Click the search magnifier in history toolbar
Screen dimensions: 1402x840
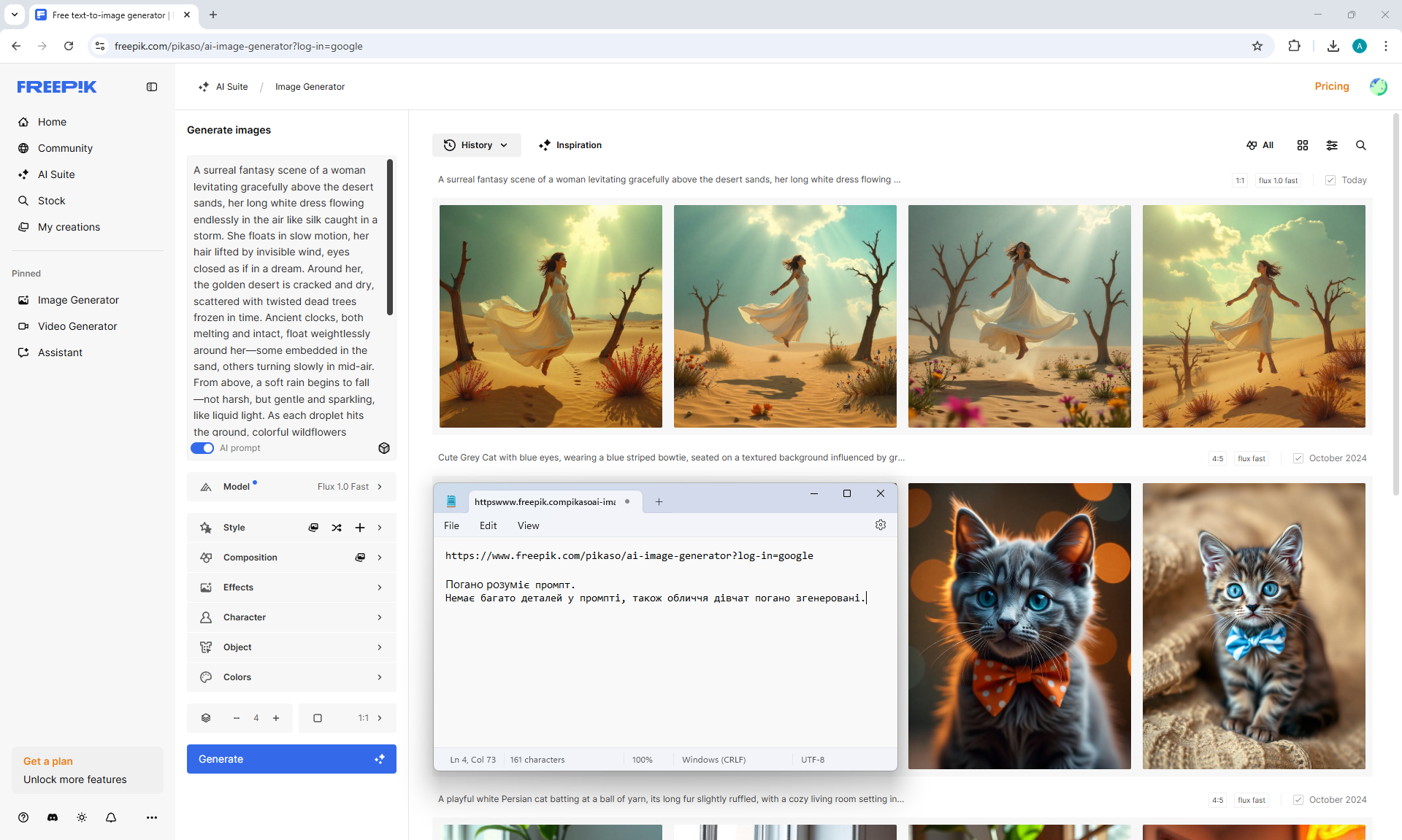coord(1360,145)
